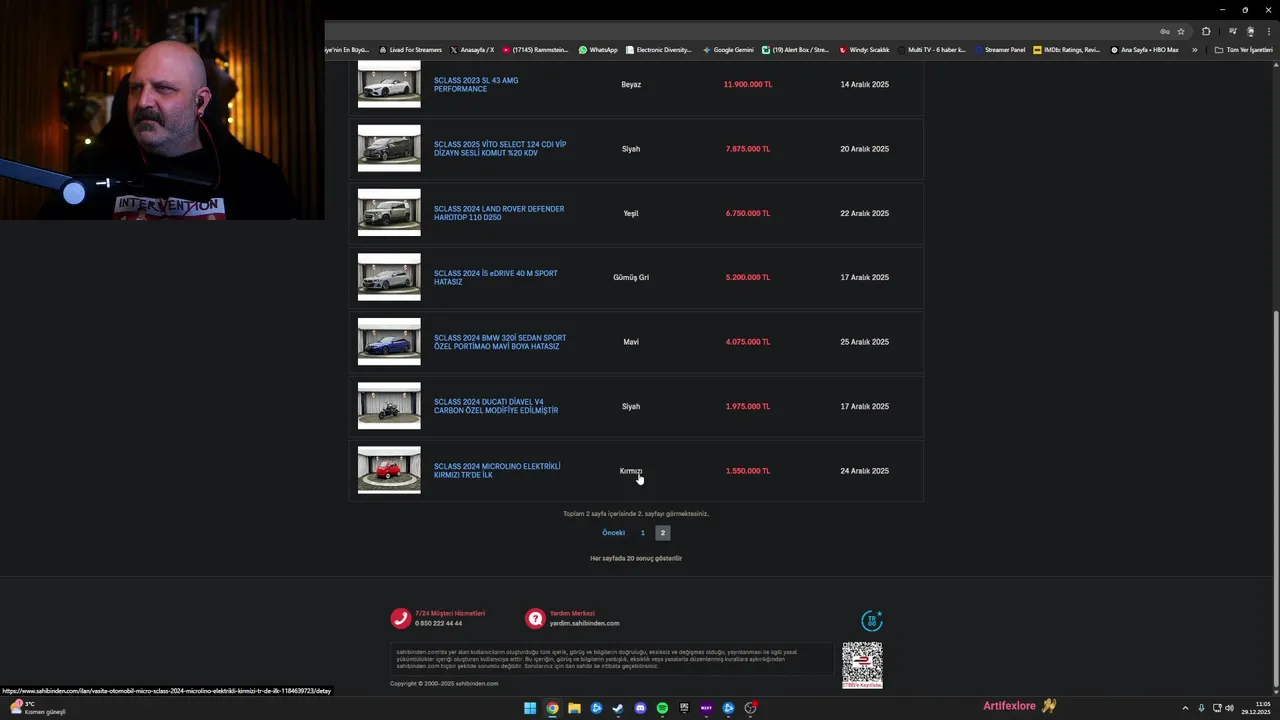Click the Yardım Merkezi question mark icon

click(x=535, y=619)
